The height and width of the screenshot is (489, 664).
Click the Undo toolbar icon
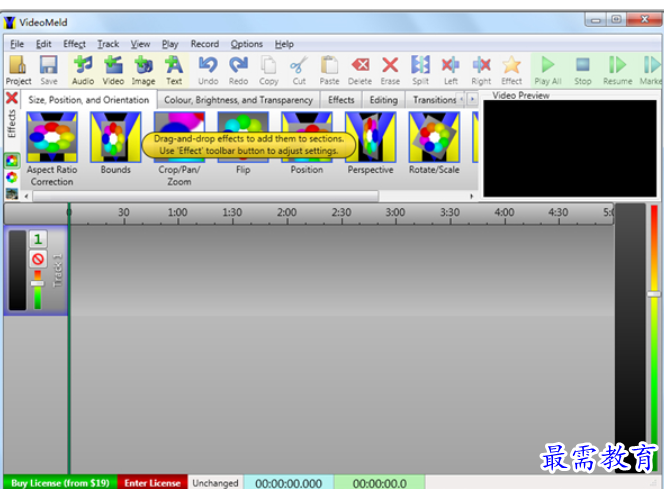point(208,70)
